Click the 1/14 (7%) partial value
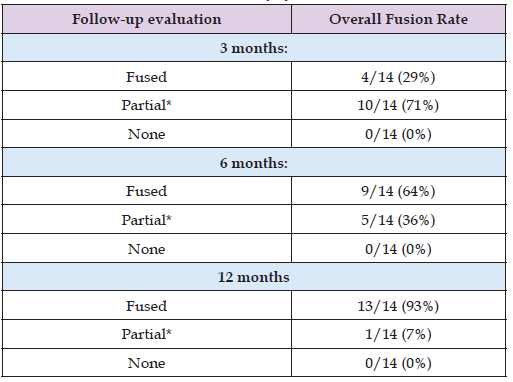The width and height of the screenshot is (513, 382). pyautogui.click(x=398, y=334)
